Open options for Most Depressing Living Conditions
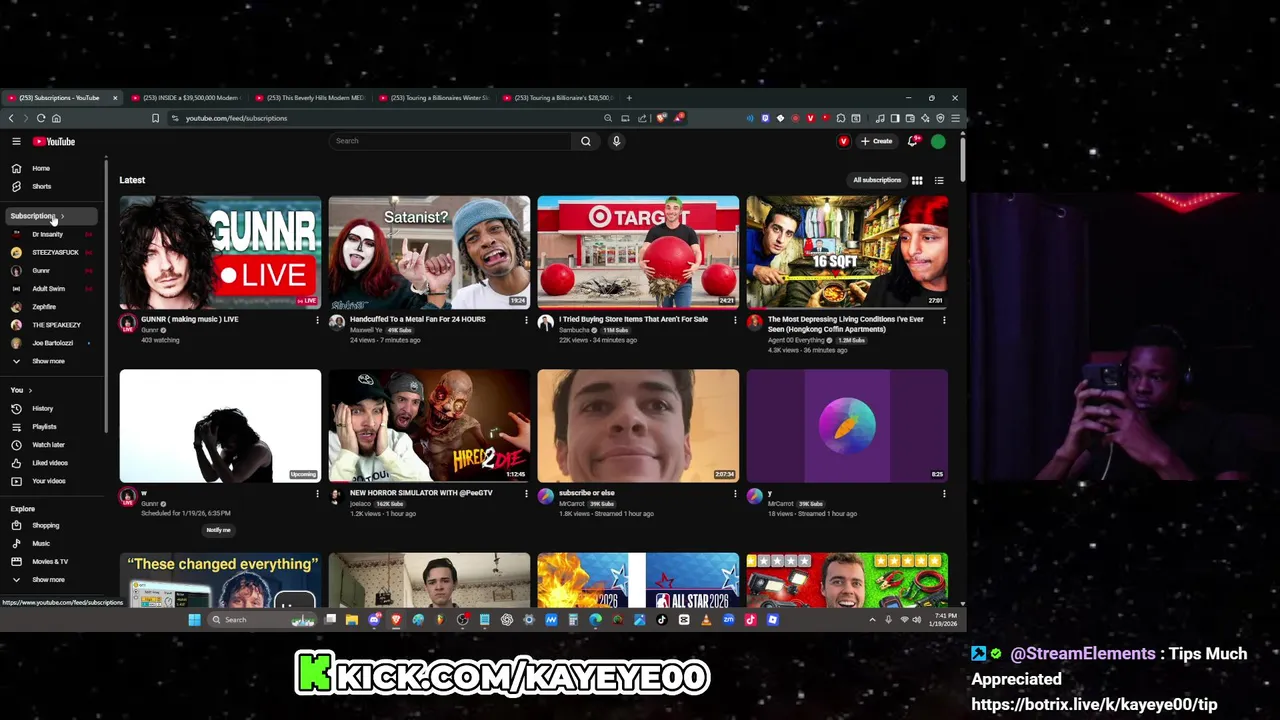This screenshot has height=720, width=1280. tap(944, 320)
